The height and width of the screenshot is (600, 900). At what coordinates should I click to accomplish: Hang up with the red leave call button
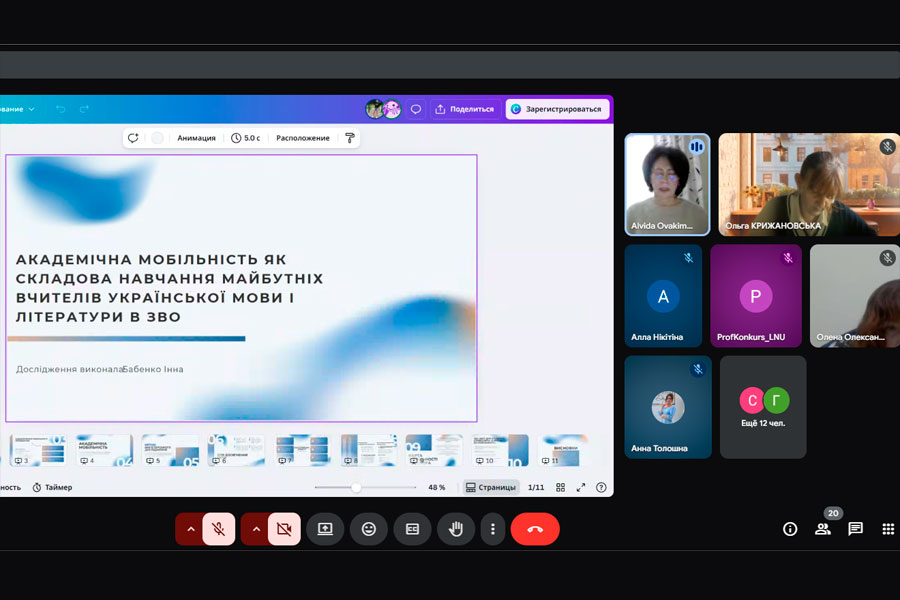tap(535, 529)
